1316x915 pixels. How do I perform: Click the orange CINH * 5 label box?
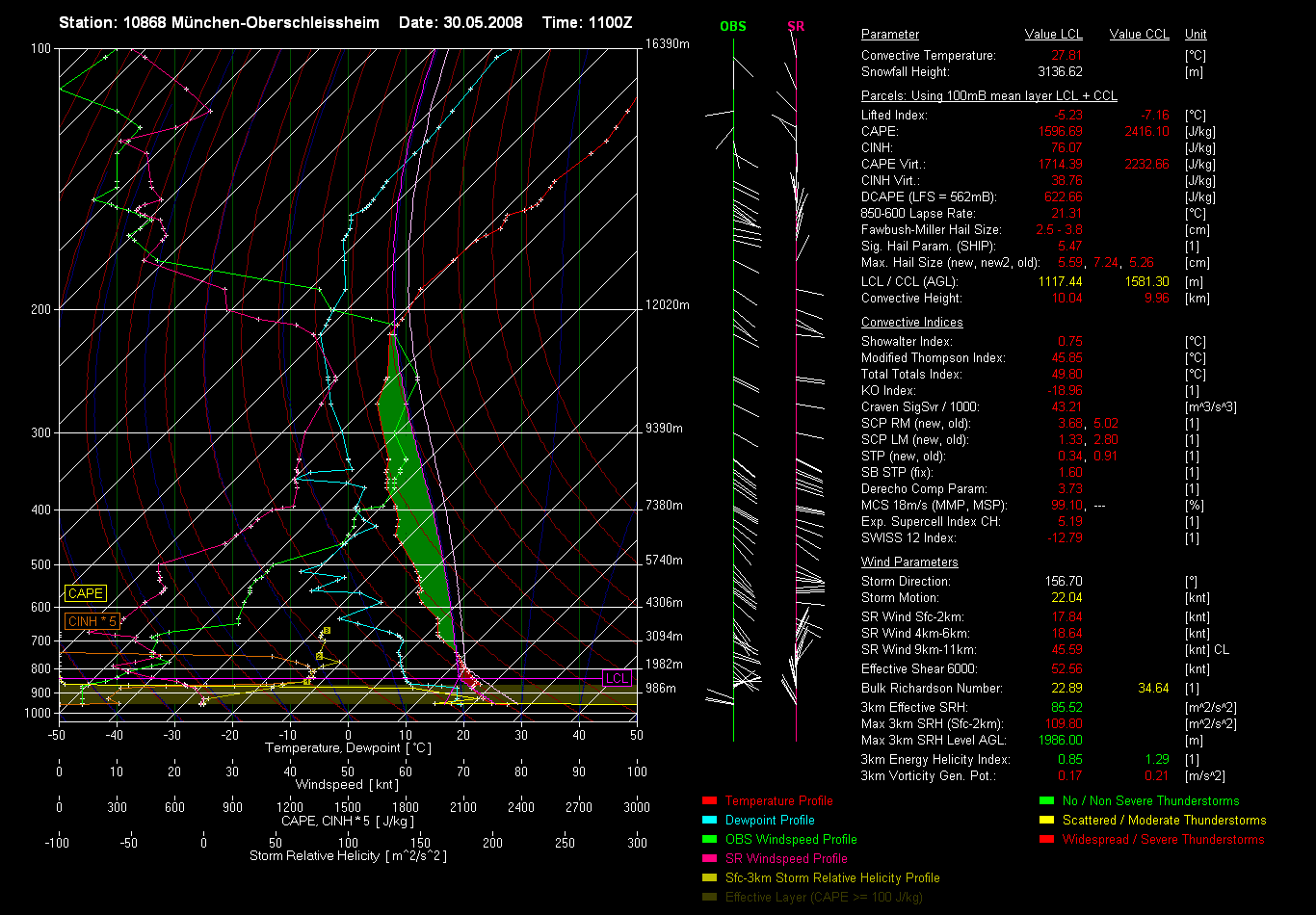click(x=93, y=621)
